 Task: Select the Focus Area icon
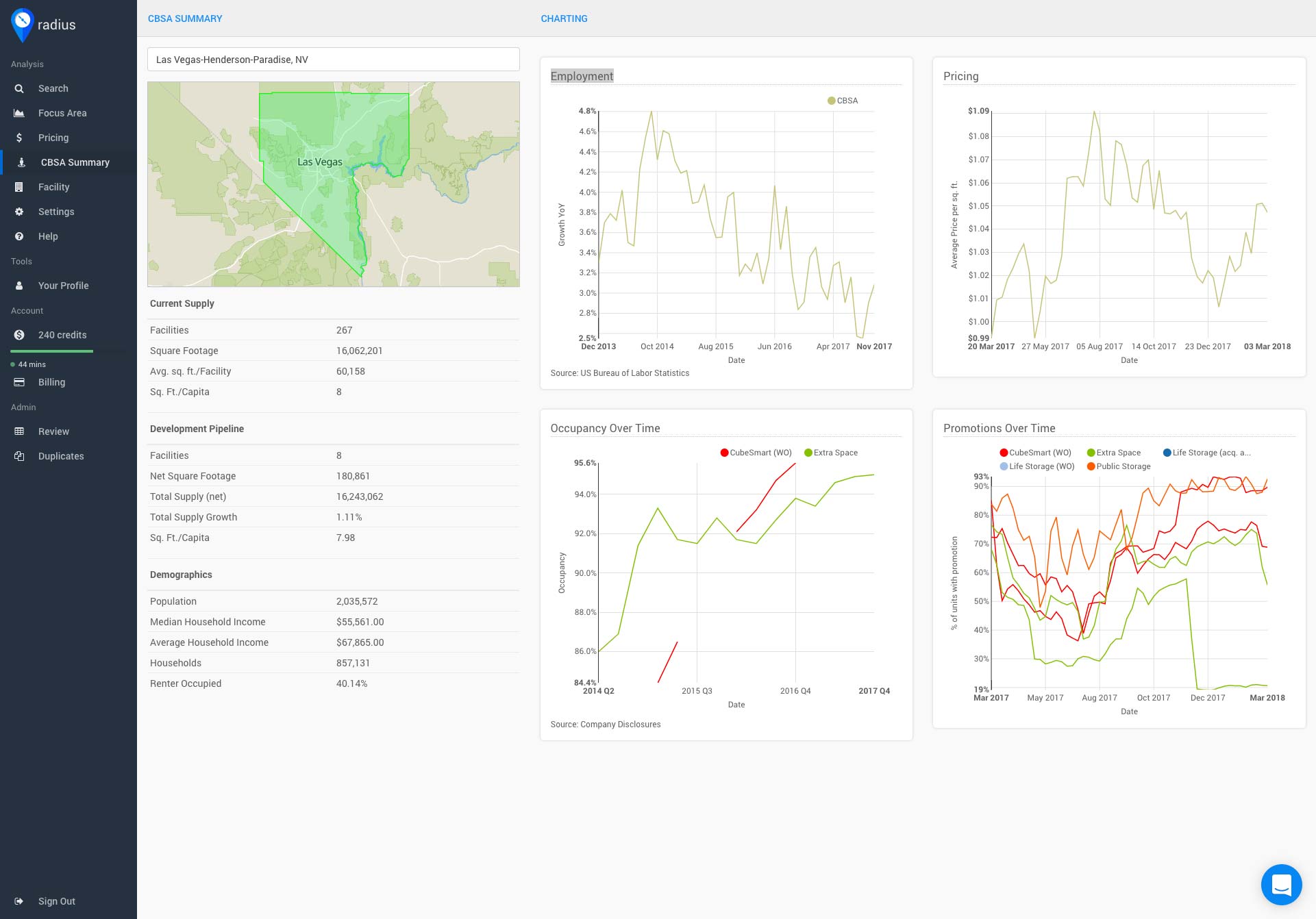point(18,113)
